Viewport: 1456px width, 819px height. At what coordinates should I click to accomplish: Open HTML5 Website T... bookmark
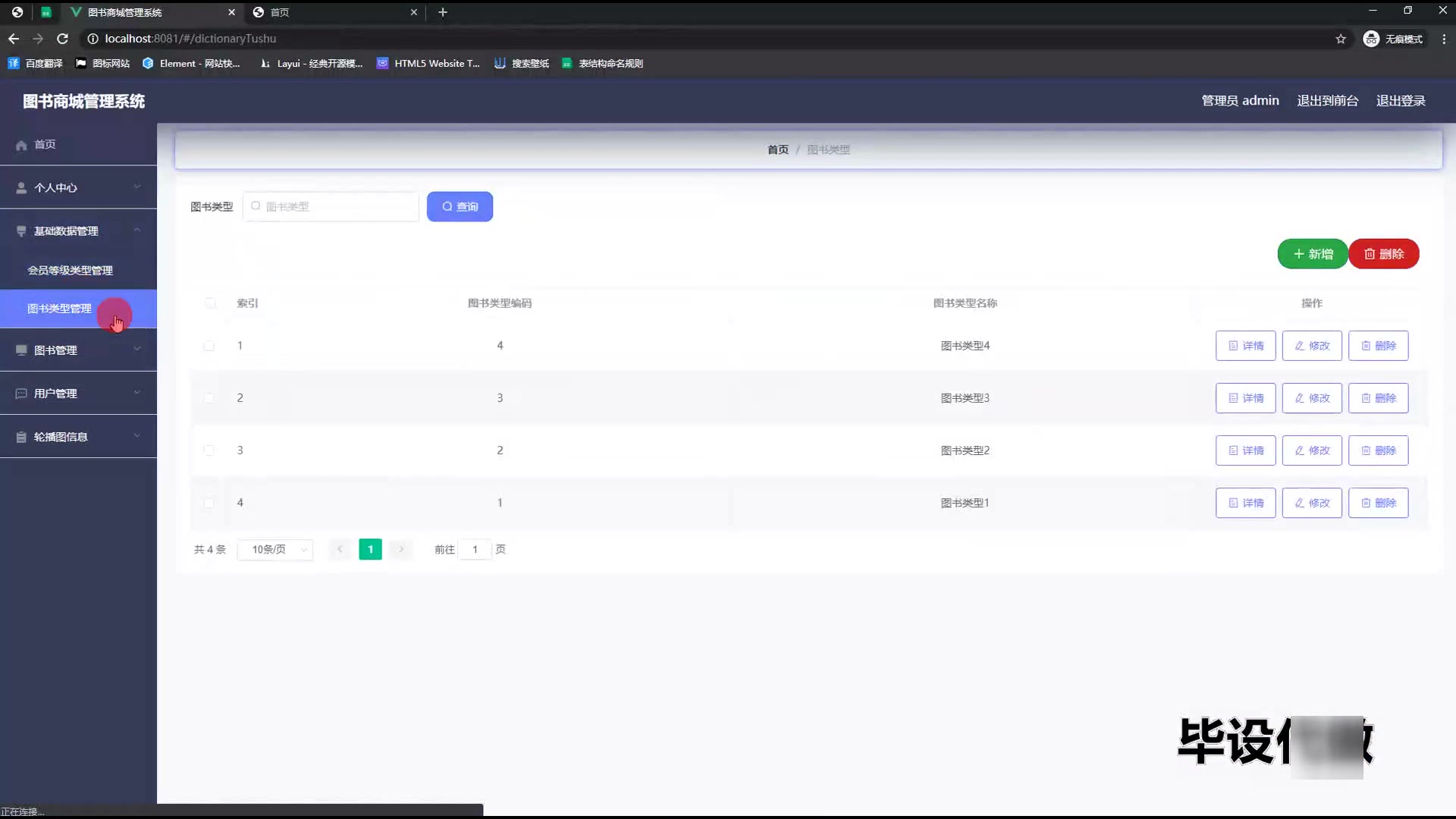tap(428, 64)
